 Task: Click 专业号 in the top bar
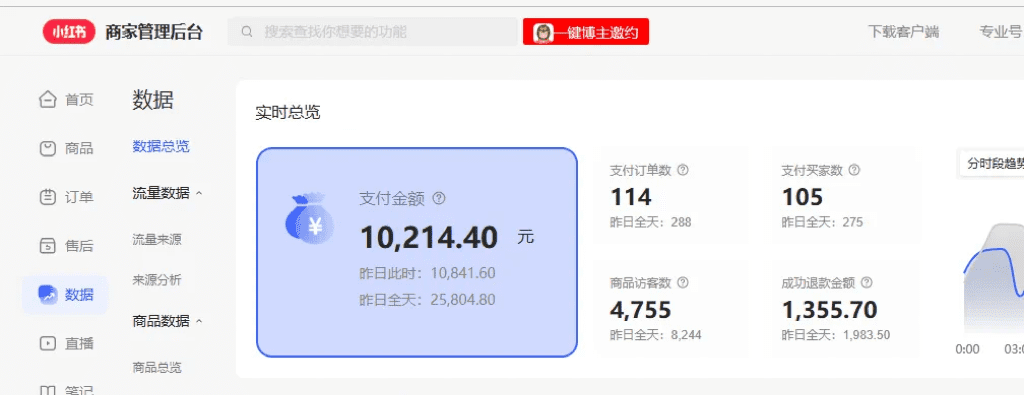[x=1000, y=32]
